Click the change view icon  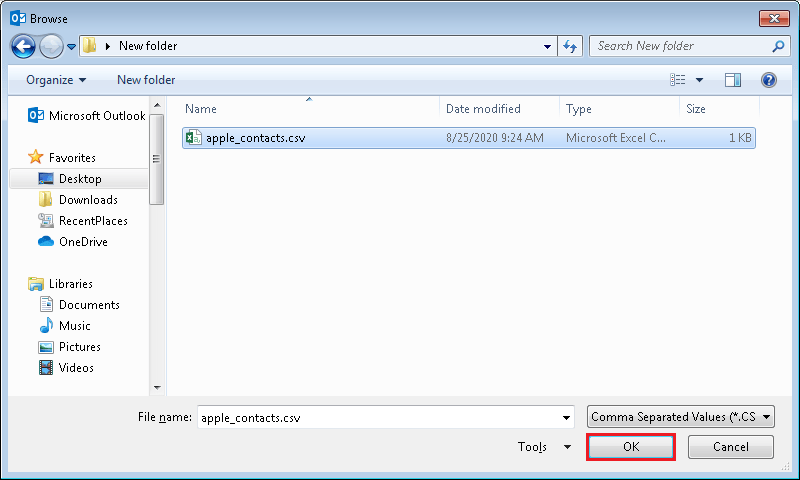tap(678, 80)
